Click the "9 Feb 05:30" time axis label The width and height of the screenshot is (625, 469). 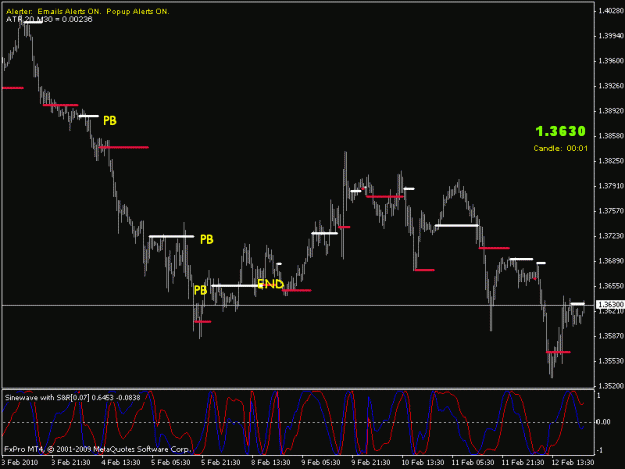tap(320, 463)
